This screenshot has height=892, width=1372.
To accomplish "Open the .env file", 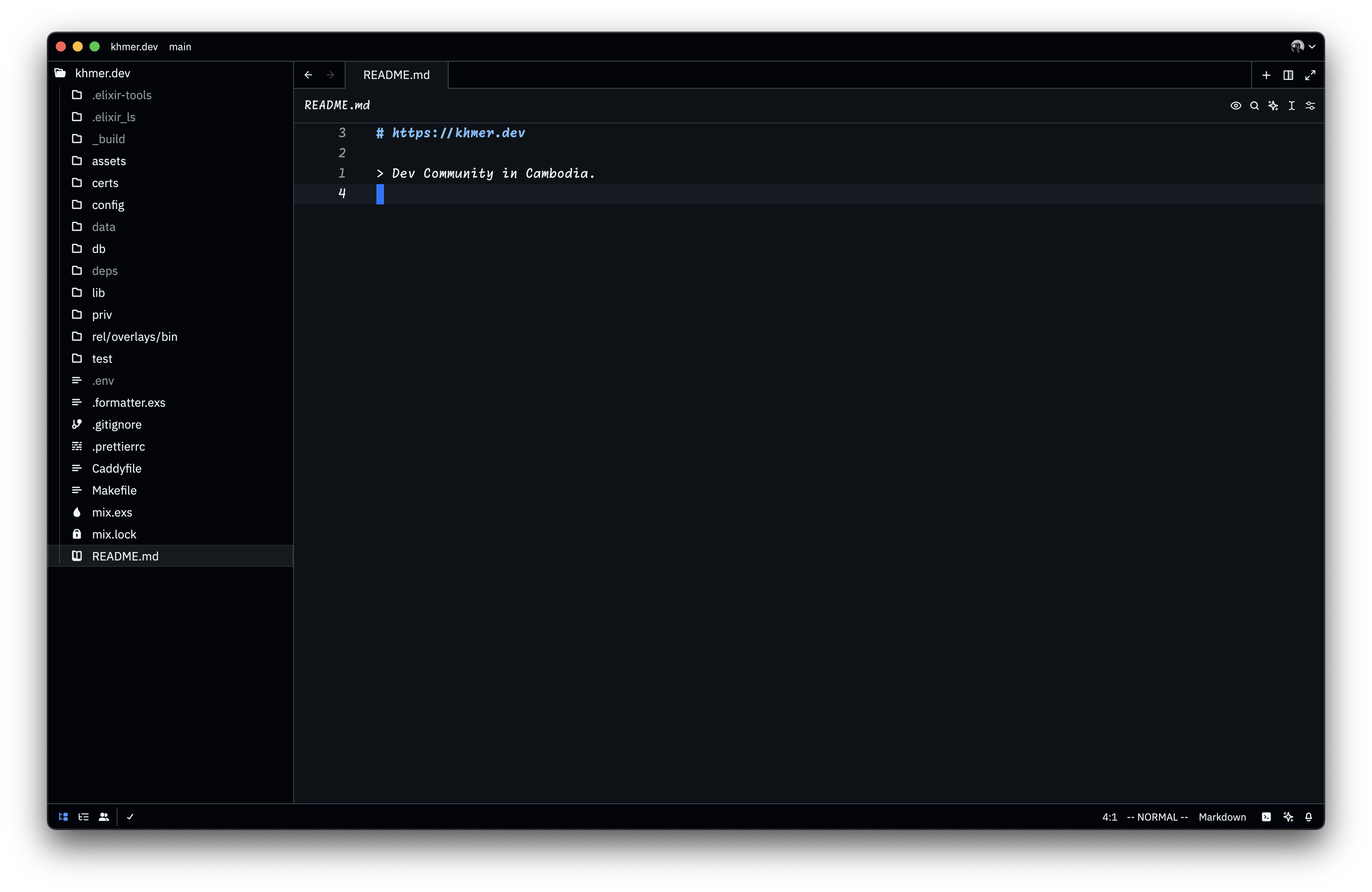I will coord(171,380).
